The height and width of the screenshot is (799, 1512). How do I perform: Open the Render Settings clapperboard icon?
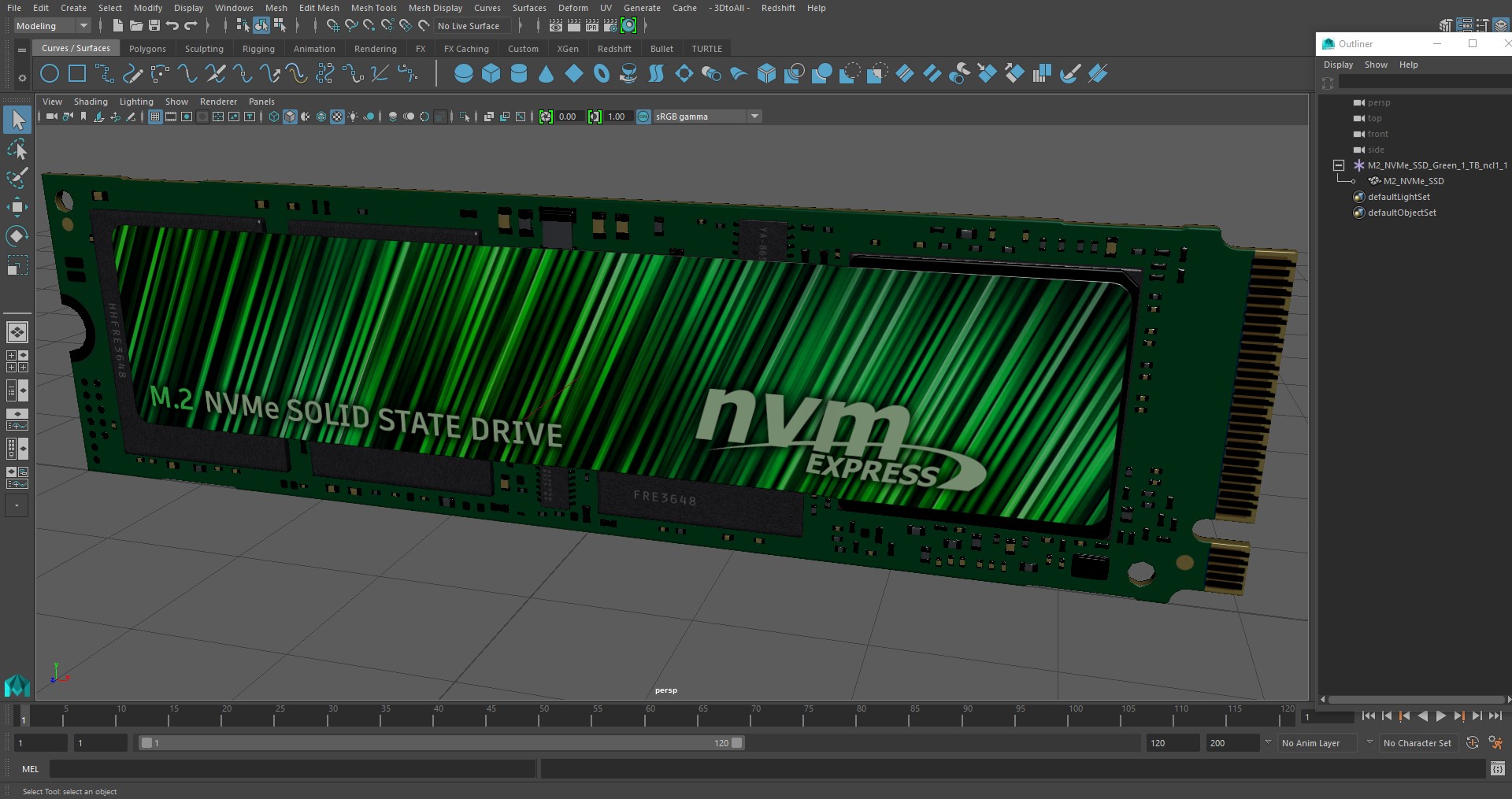[x=610, y=26]
